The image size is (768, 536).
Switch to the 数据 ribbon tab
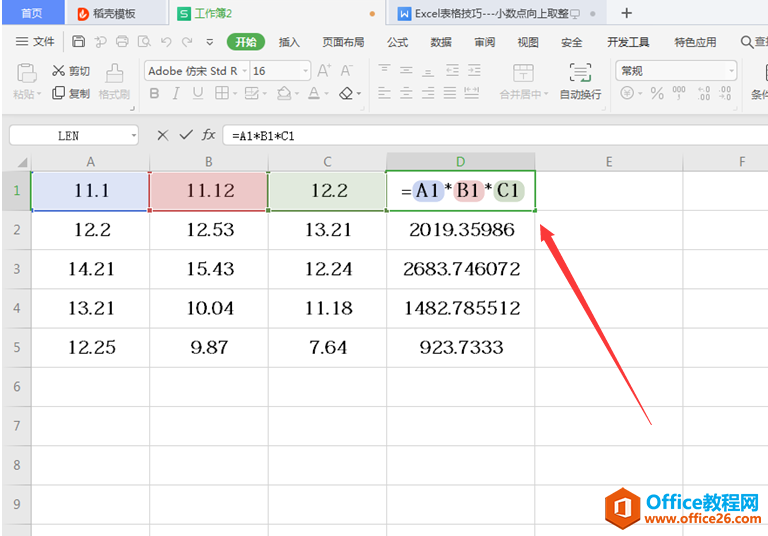click(x=441, y=42)
